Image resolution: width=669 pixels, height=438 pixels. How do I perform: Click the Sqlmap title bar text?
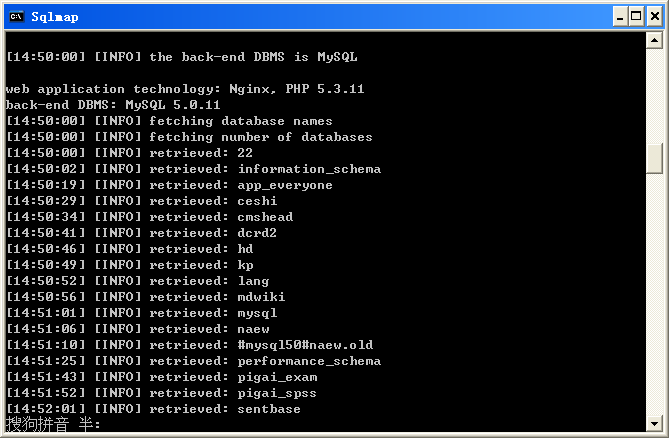[55, 17]
